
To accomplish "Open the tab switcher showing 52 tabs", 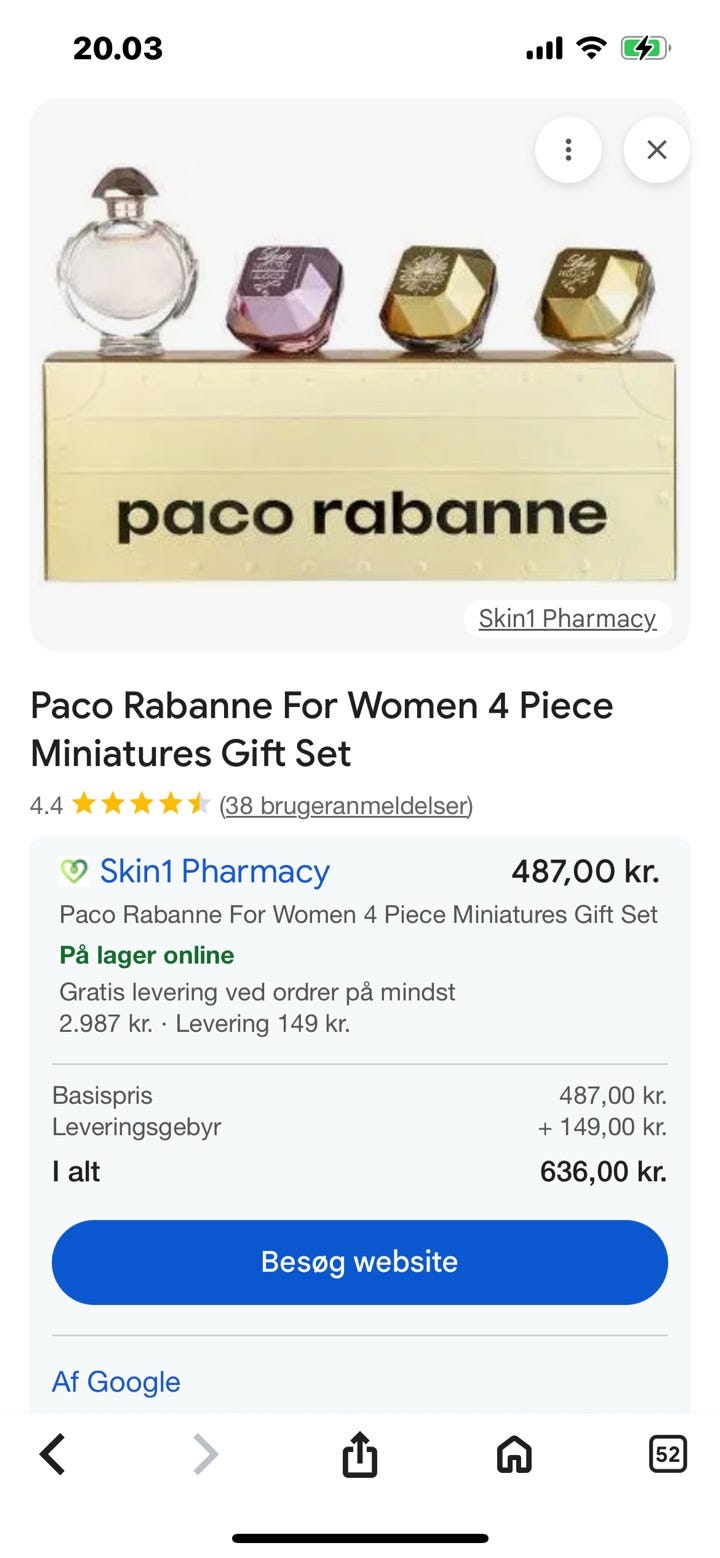I will pos(667,1454).
